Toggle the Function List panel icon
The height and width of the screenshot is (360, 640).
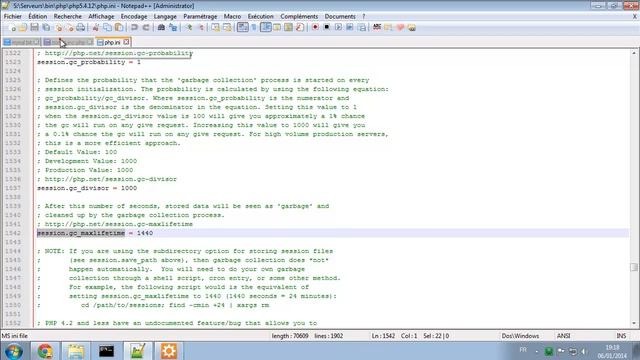point(300,27)
